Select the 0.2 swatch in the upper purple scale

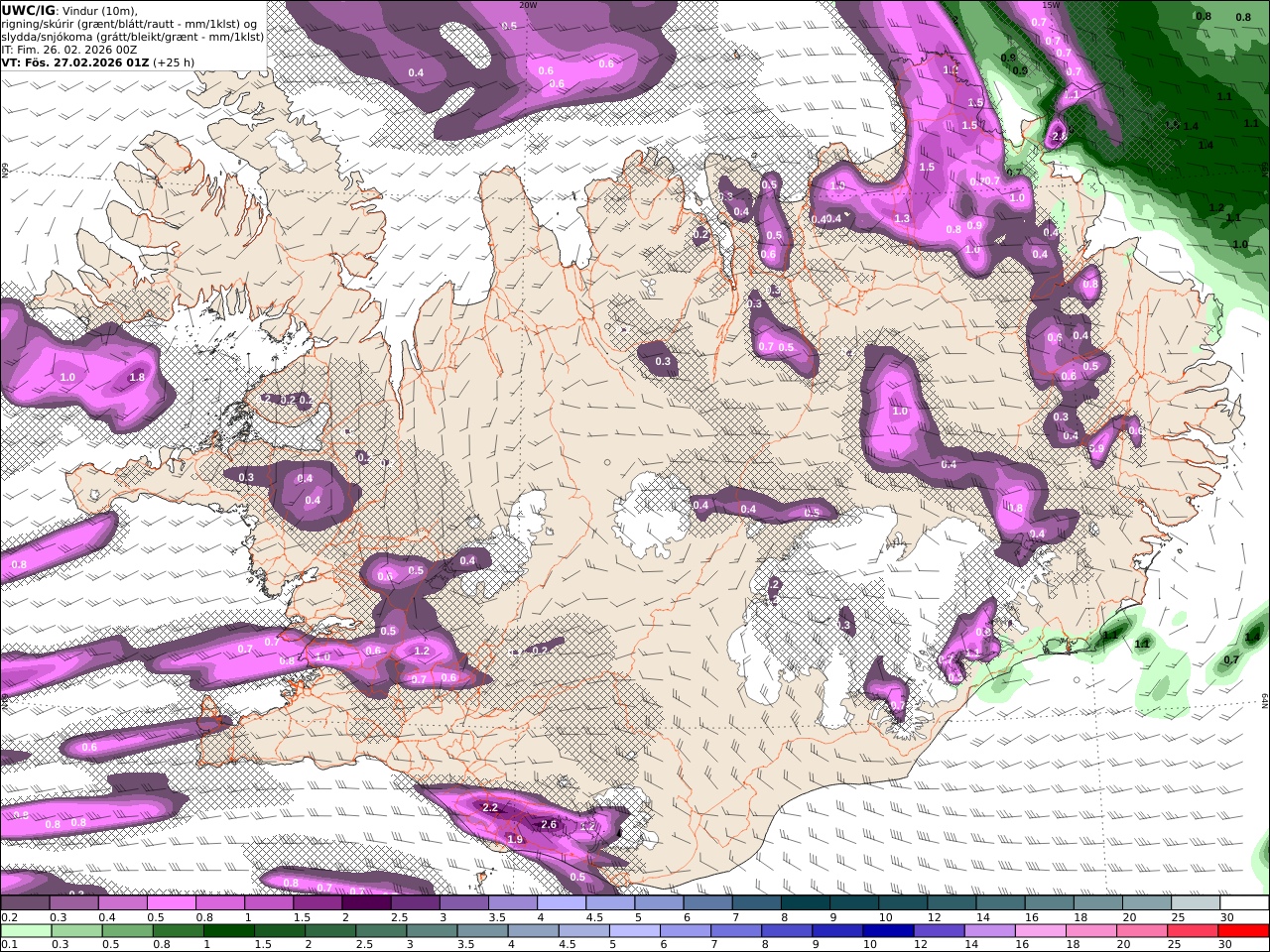25,903
